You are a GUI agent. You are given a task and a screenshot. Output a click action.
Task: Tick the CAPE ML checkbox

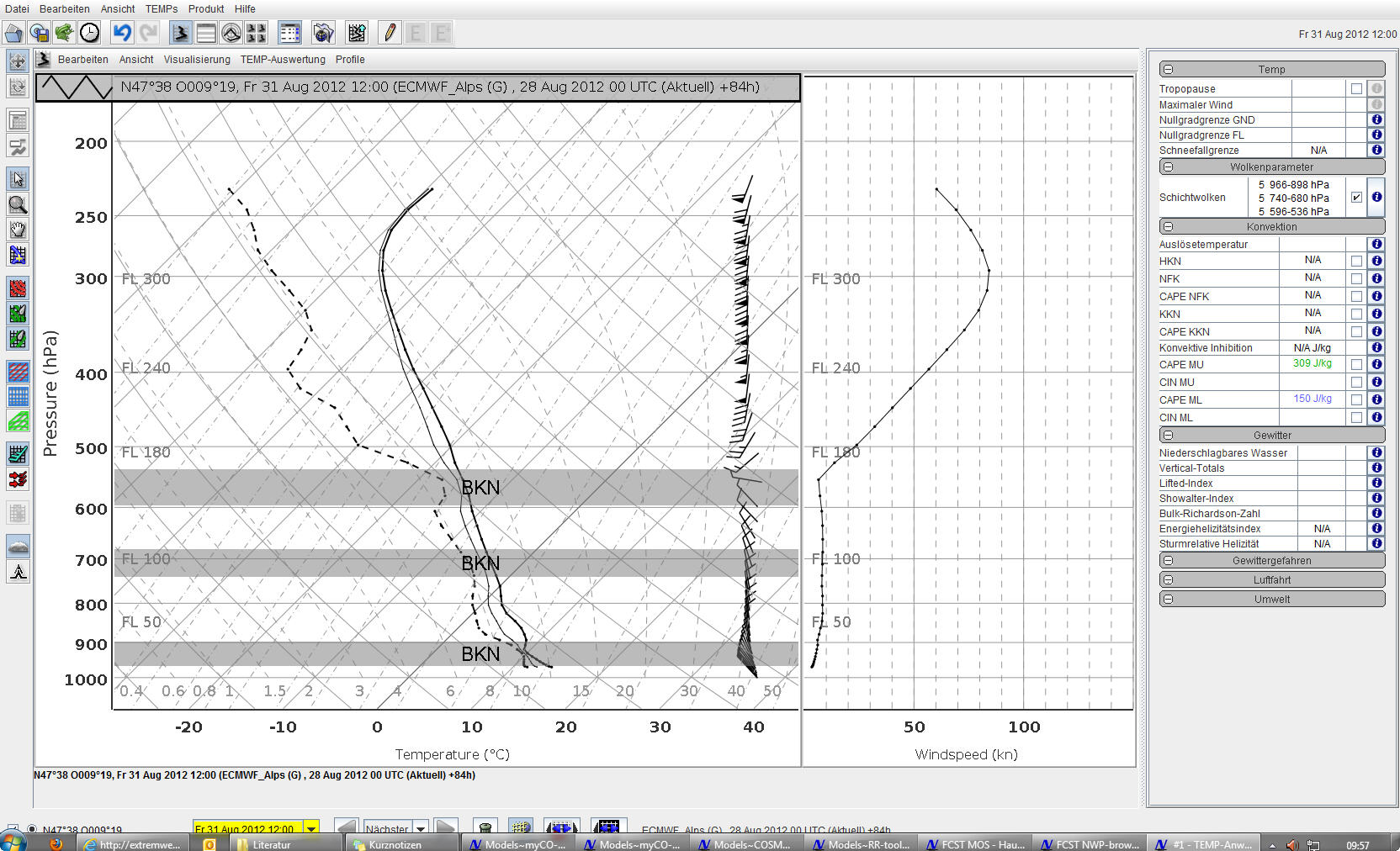point(1356,400)
